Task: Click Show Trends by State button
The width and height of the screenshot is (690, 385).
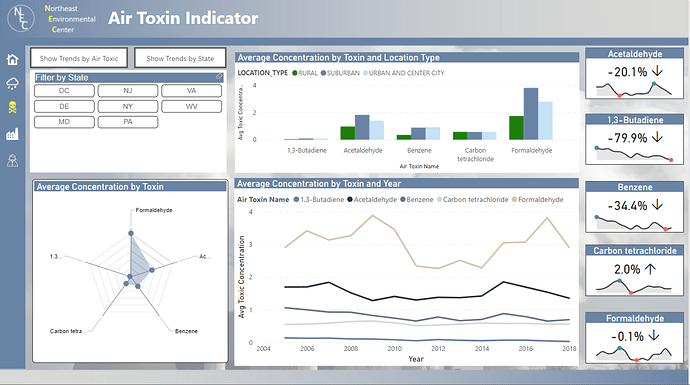Action: (x=180, y=58)
